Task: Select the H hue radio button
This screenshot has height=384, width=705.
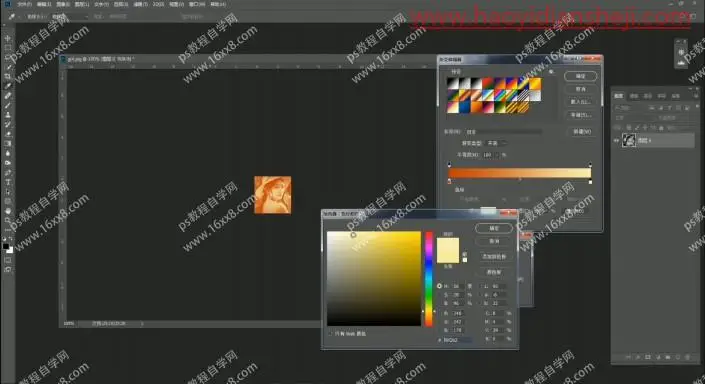Action: click(x=439, y=286)
